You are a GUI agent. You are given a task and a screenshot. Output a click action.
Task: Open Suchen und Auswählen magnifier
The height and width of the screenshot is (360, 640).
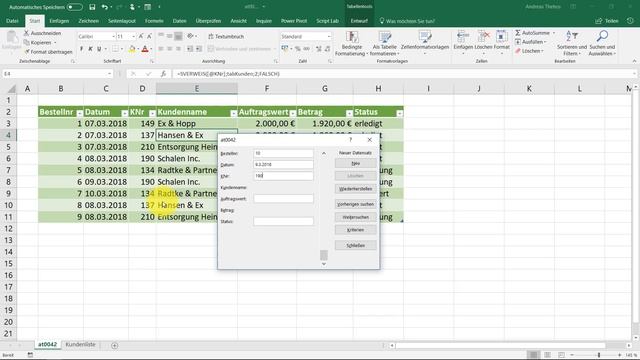(x=602, y=43)
